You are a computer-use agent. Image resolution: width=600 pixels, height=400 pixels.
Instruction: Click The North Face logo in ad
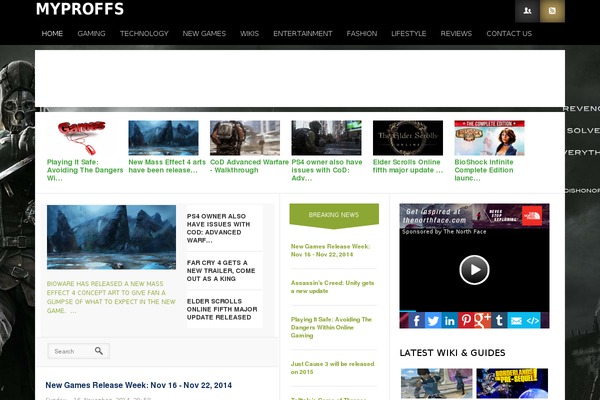pyautogui.click(x=532, y=216)
